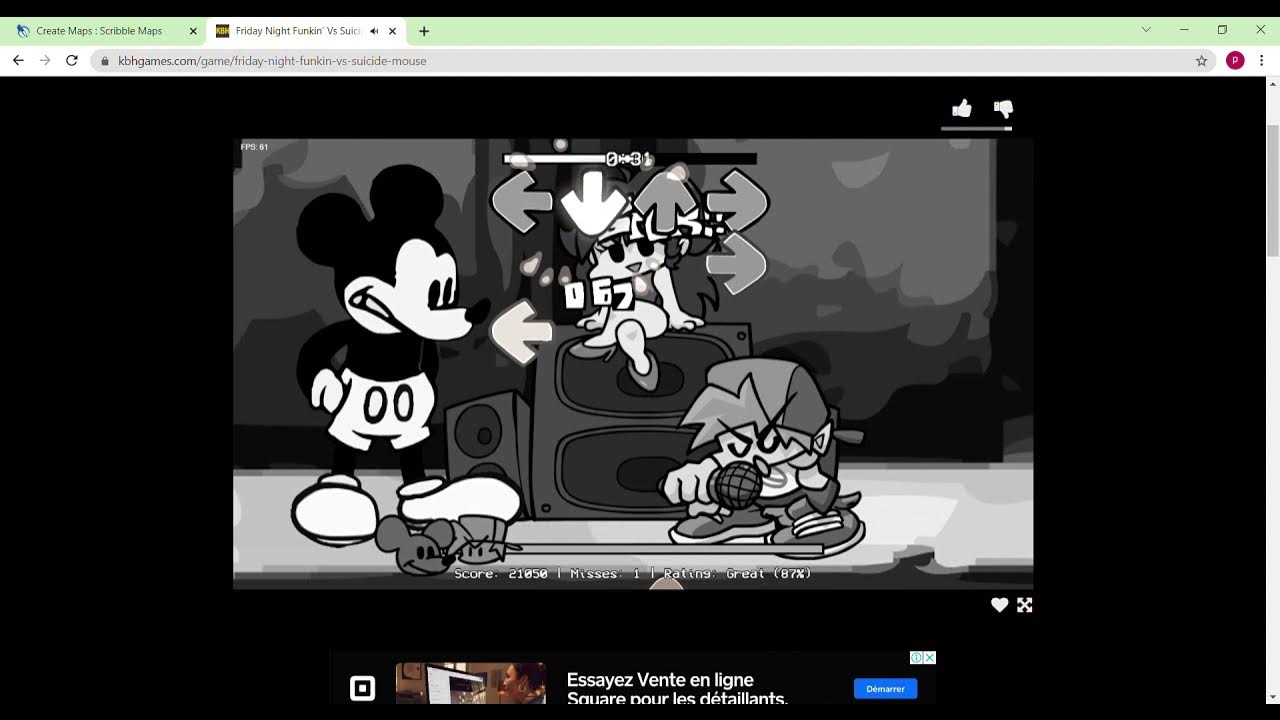Click the left arrow receptor in game
The width and height of the screenshot is (1280, 720).
pos(521,203)
